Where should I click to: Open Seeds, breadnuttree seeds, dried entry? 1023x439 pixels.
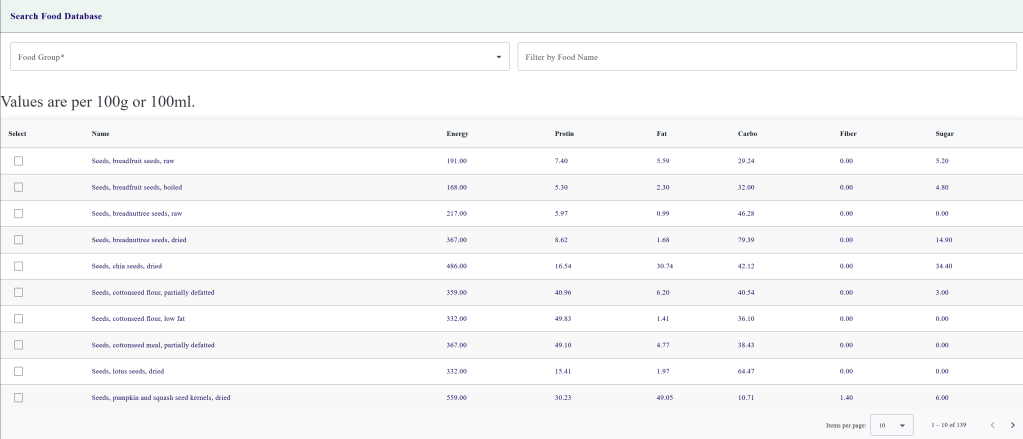click(140, 240)
